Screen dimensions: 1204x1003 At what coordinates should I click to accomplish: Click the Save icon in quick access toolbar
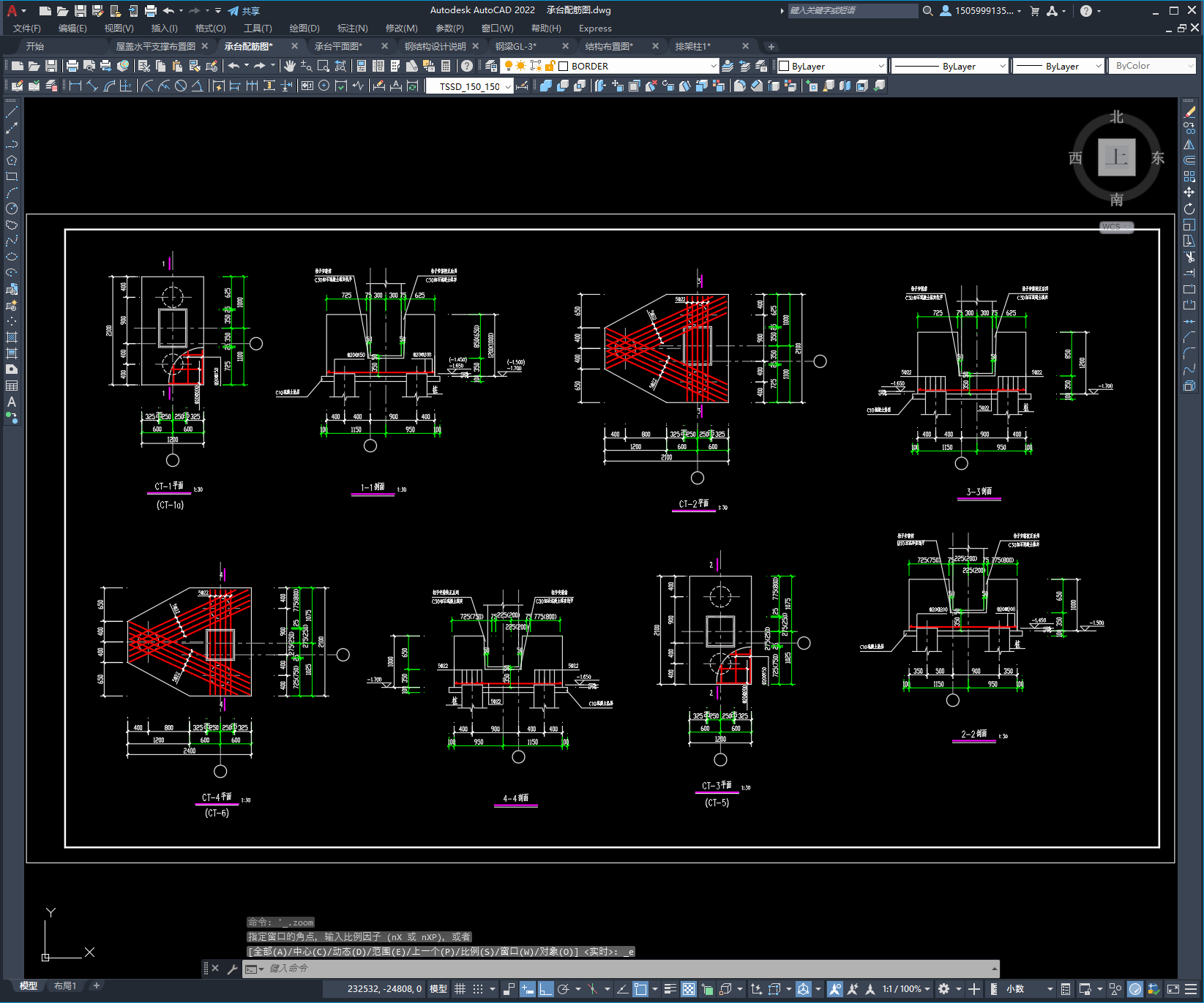[81, 11]
